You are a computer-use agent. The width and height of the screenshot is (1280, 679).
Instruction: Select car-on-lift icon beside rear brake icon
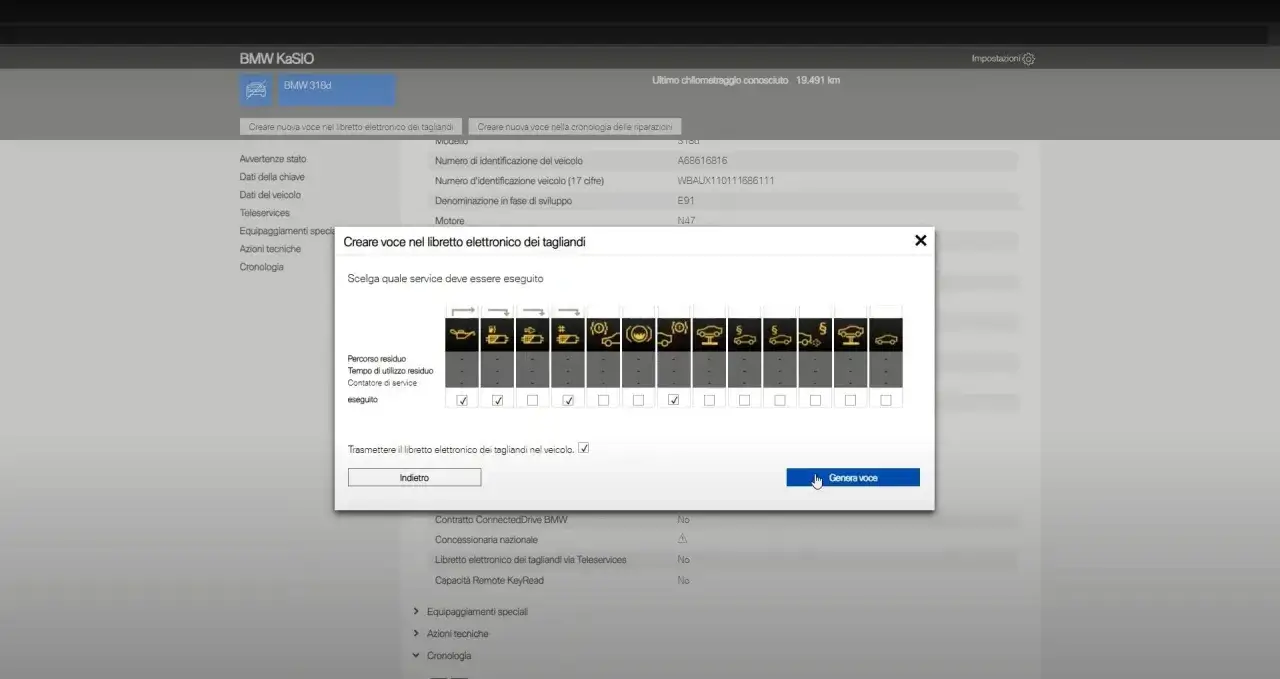[709, 335]
